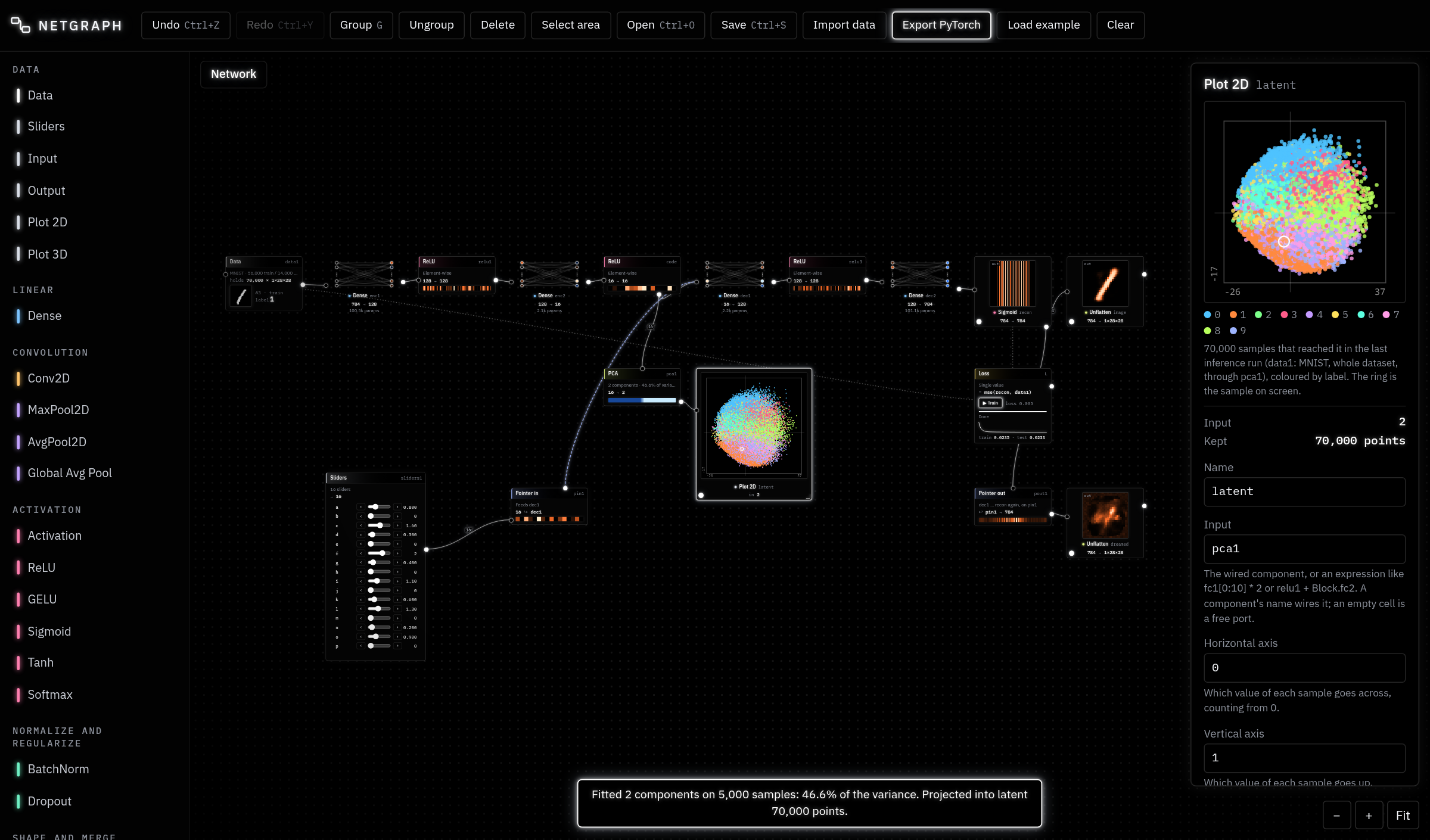Click the Name field containing latent
Viewport: 1430px width, 840px height.
pos(1304,491)
